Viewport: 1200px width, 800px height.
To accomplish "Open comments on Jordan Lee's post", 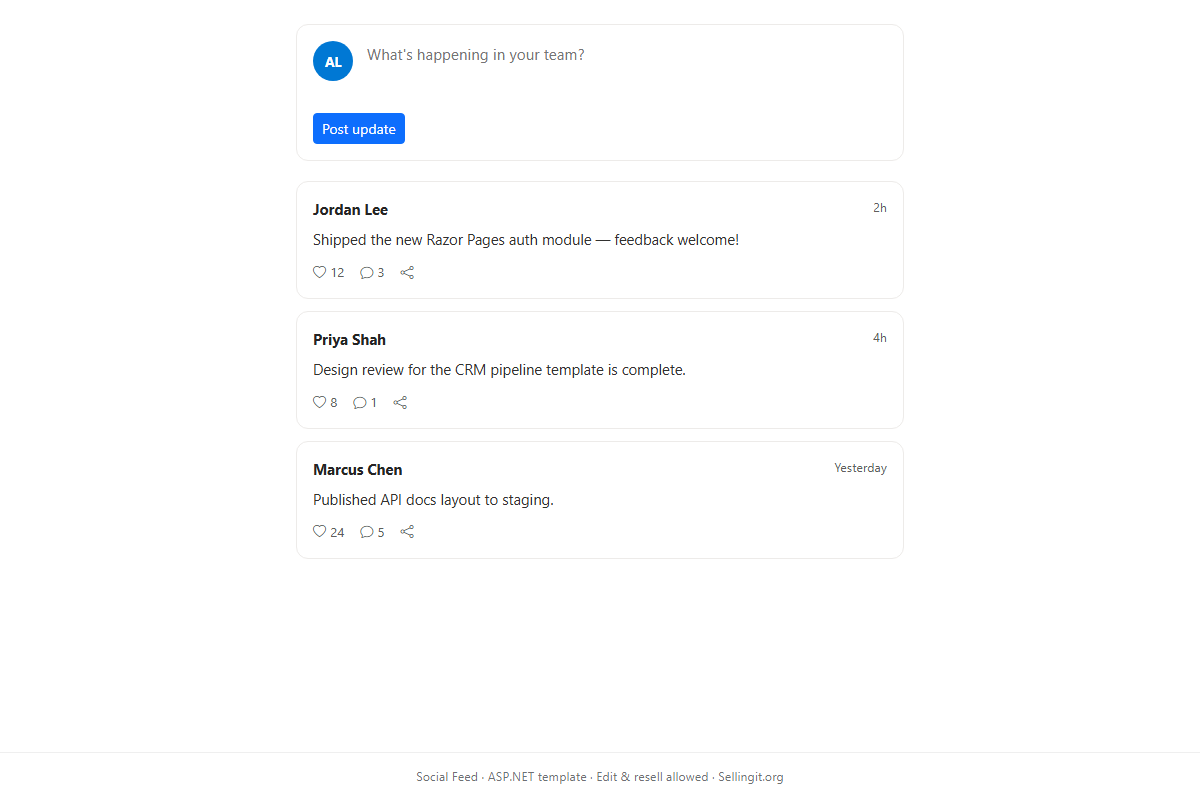I will (x=372, y=272).
